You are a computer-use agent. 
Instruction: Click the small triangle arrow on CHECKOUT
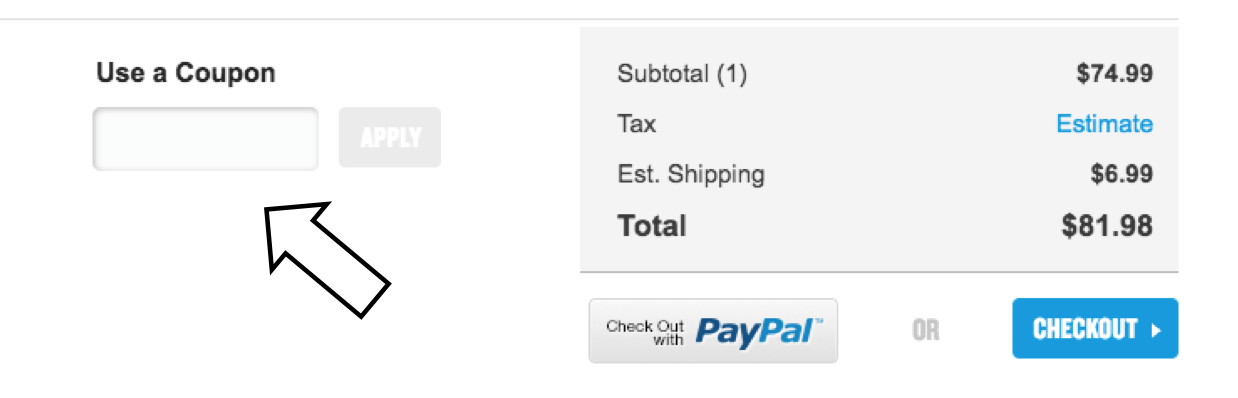tap(1156, 329)
